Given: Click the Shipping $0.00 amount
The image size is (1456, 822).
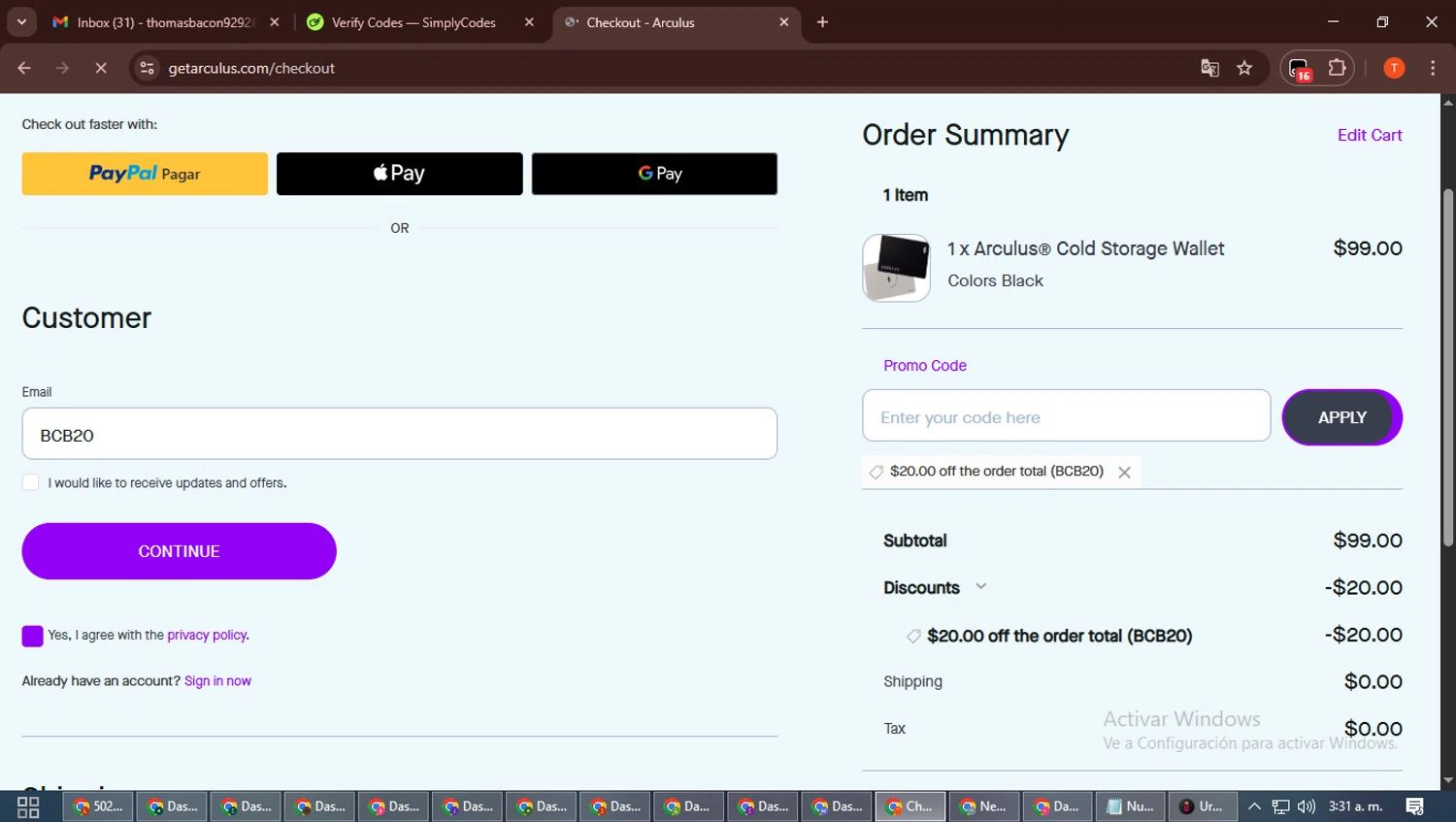Looking at the screenshot, I should (1373, 682).
